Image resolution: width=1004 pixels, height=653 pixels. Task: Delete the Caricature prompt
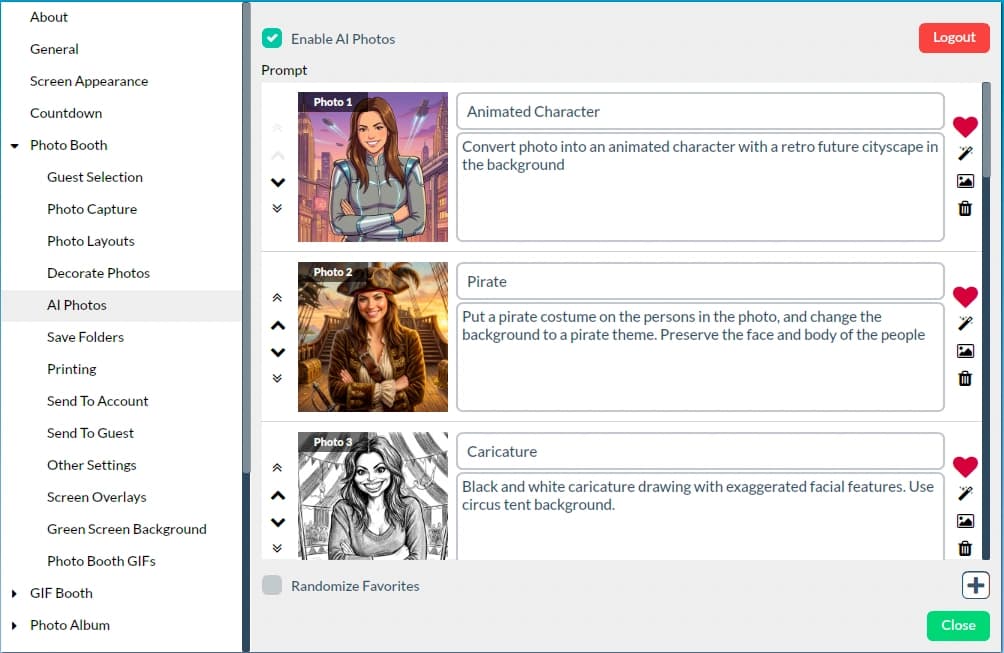pos(965,548)
